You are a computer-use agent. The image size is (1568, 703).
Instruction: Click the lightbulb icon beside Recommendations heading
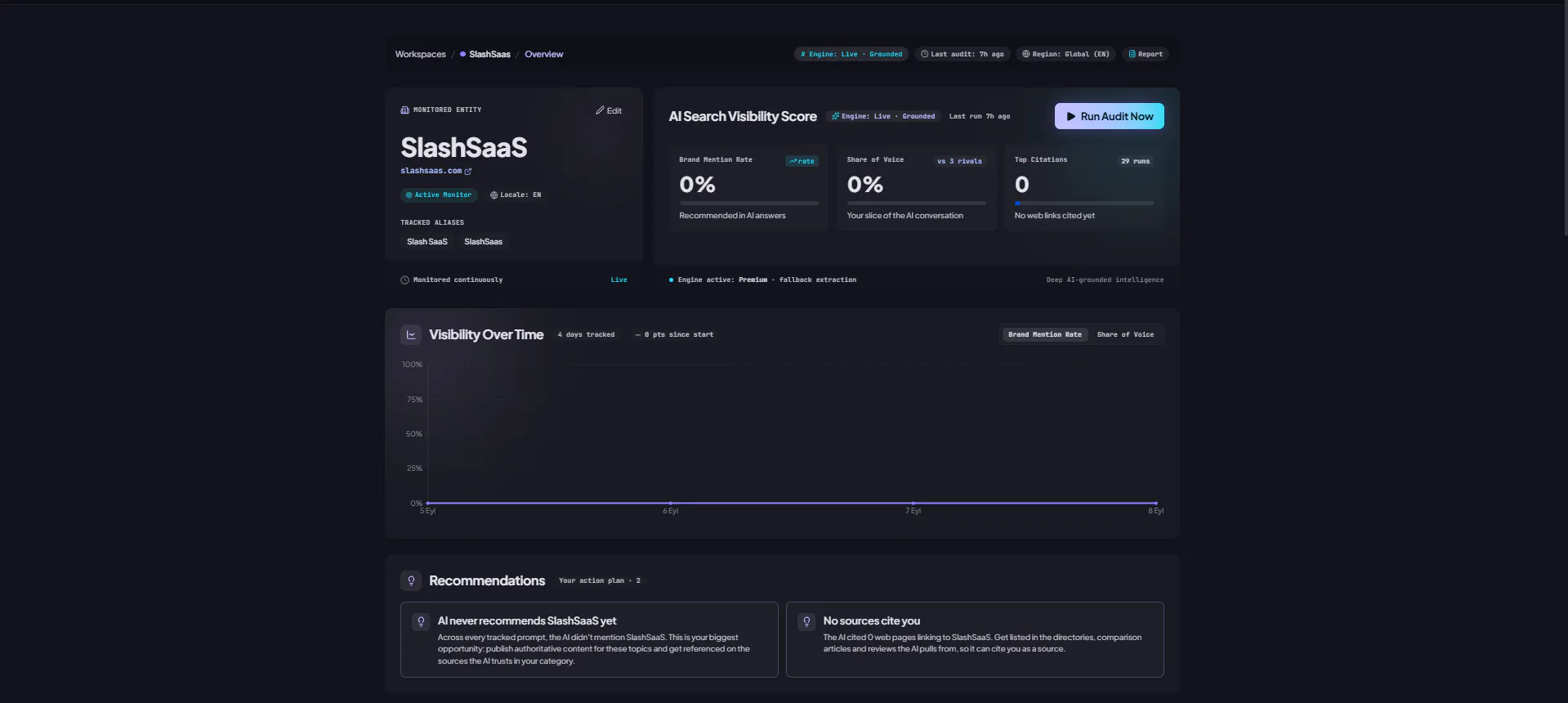[x=411, y=580]
